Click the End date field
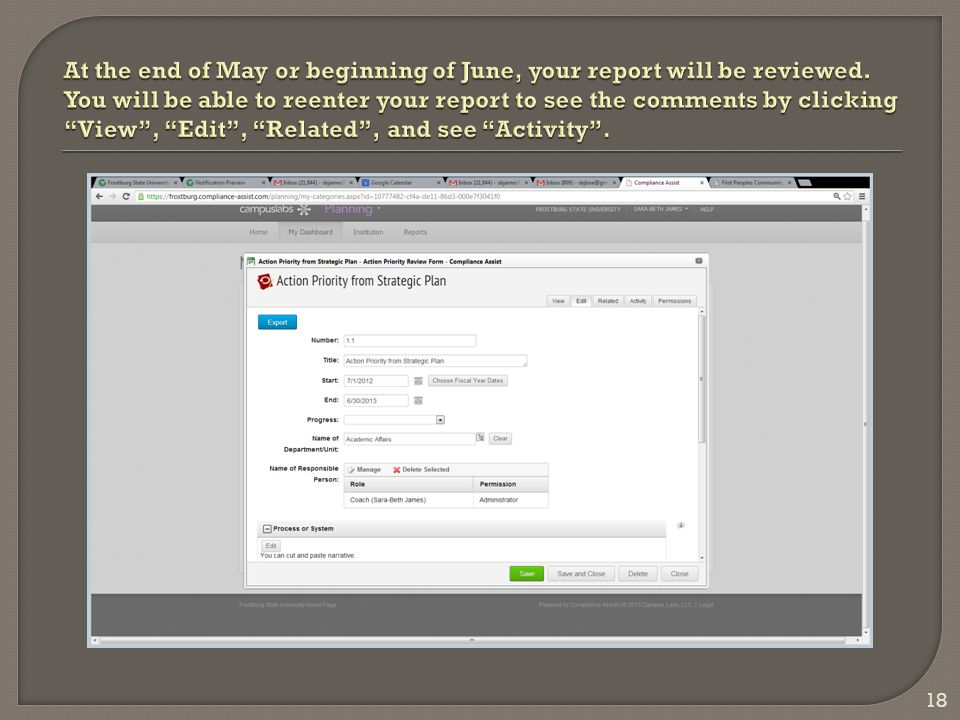The width and height of the screenshot is (960, 720). (x=376, y=401)
